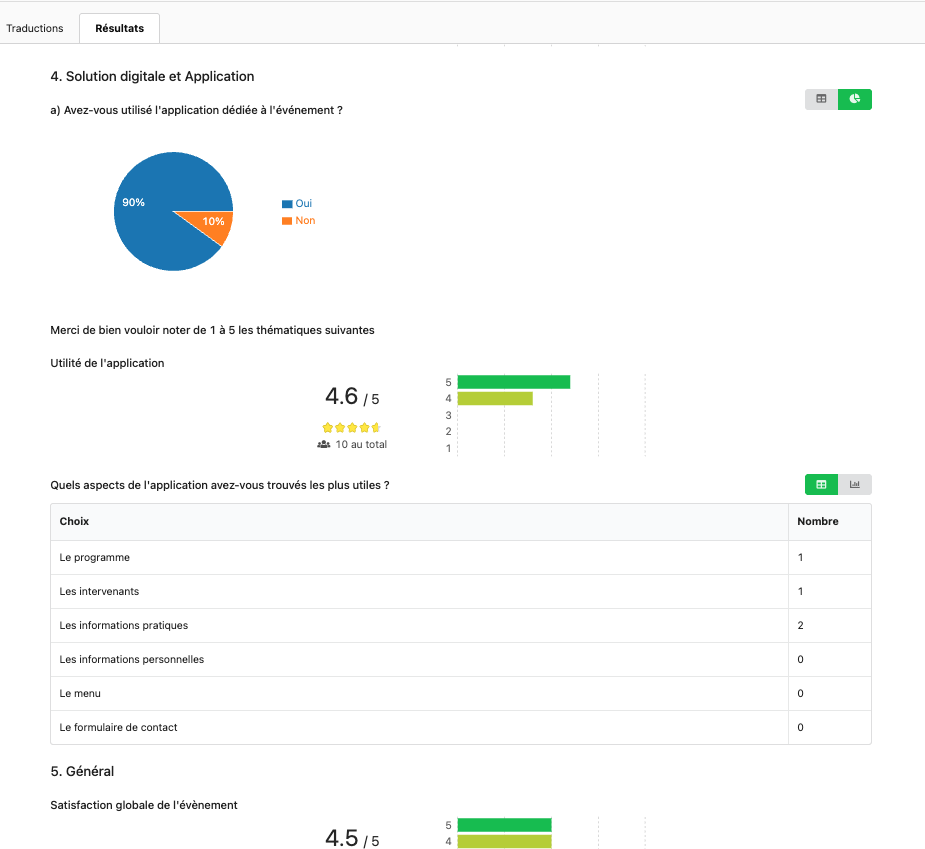Click the 5-star bar for Satisfaction globale
The width and height of the screenshot is (925, 849).
click(x=504, y=825)
